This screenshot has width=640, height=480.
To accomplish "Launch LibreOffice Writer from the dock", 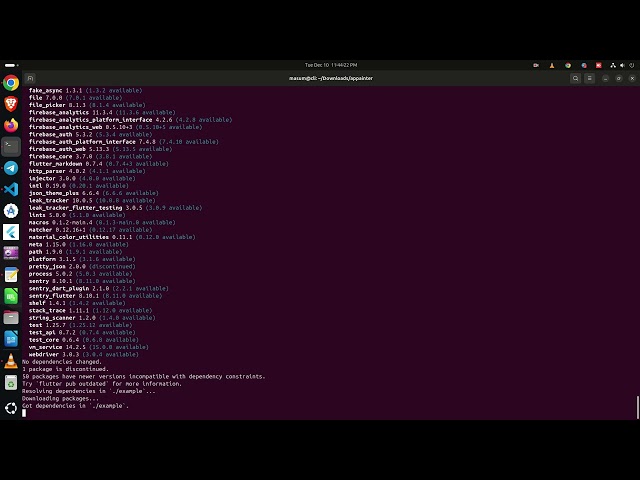I will coord(11,339).
